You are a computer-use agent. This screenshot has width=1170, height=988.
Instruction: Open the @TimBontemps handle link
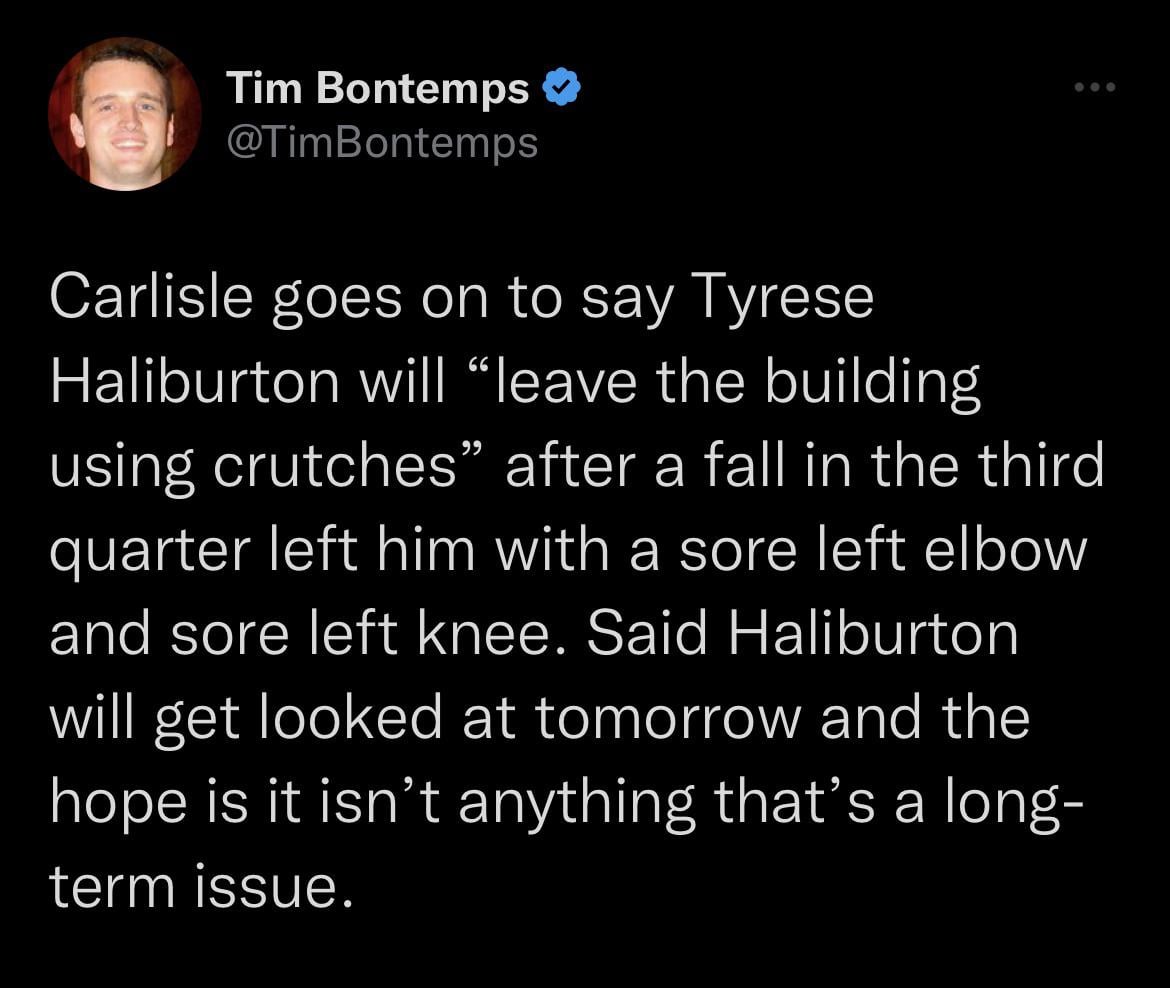click(x=383, y=143)
